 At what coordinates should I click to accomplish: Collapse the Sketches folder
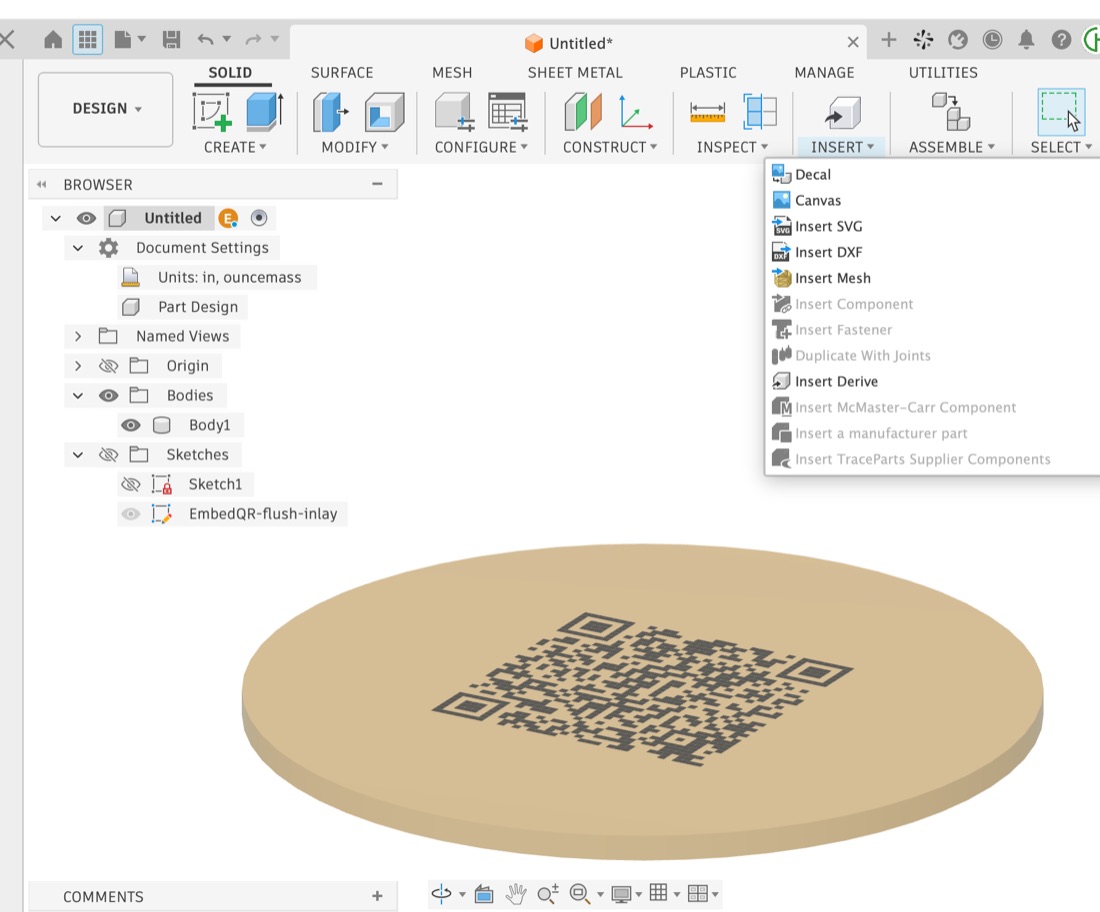(78, 455)
